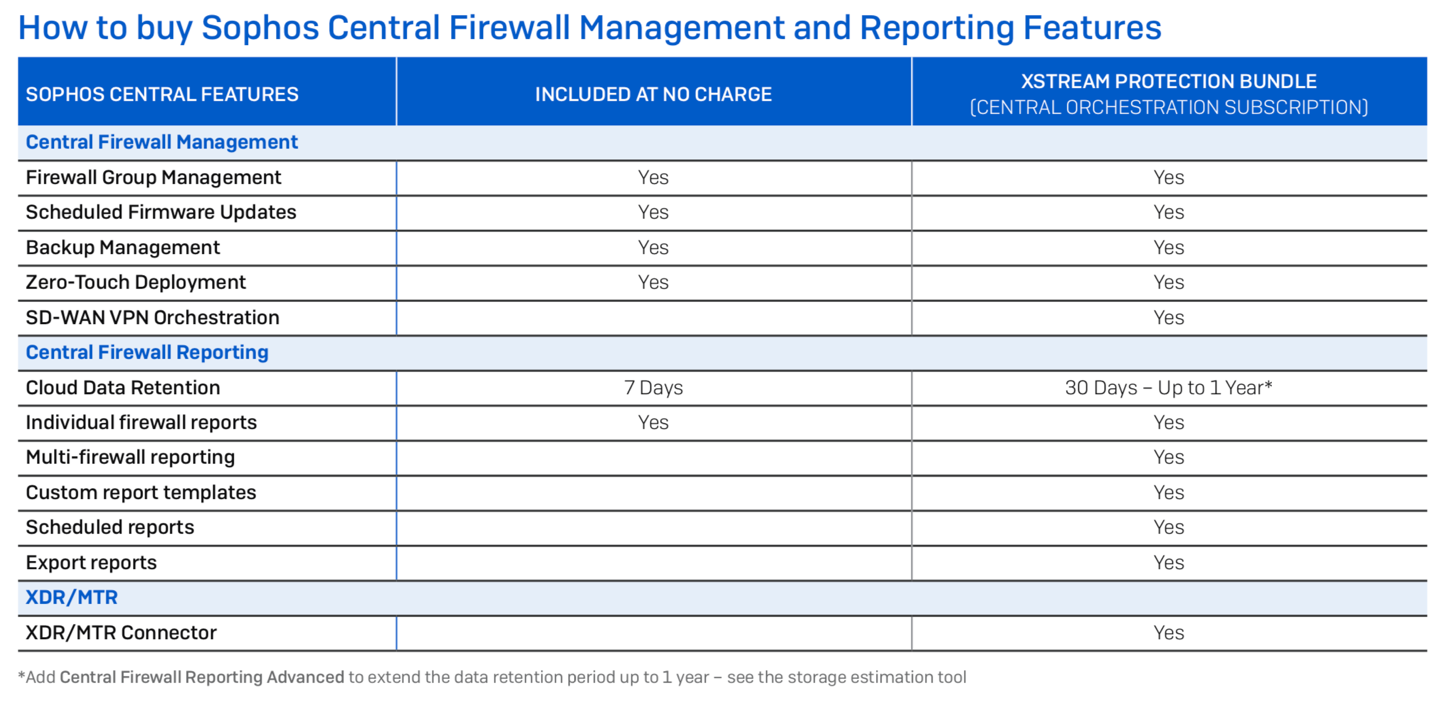Viewport: 1432px width, 704px height.
Task: Click the 'Firewall Group Management' row label
Action: [154, 177]
